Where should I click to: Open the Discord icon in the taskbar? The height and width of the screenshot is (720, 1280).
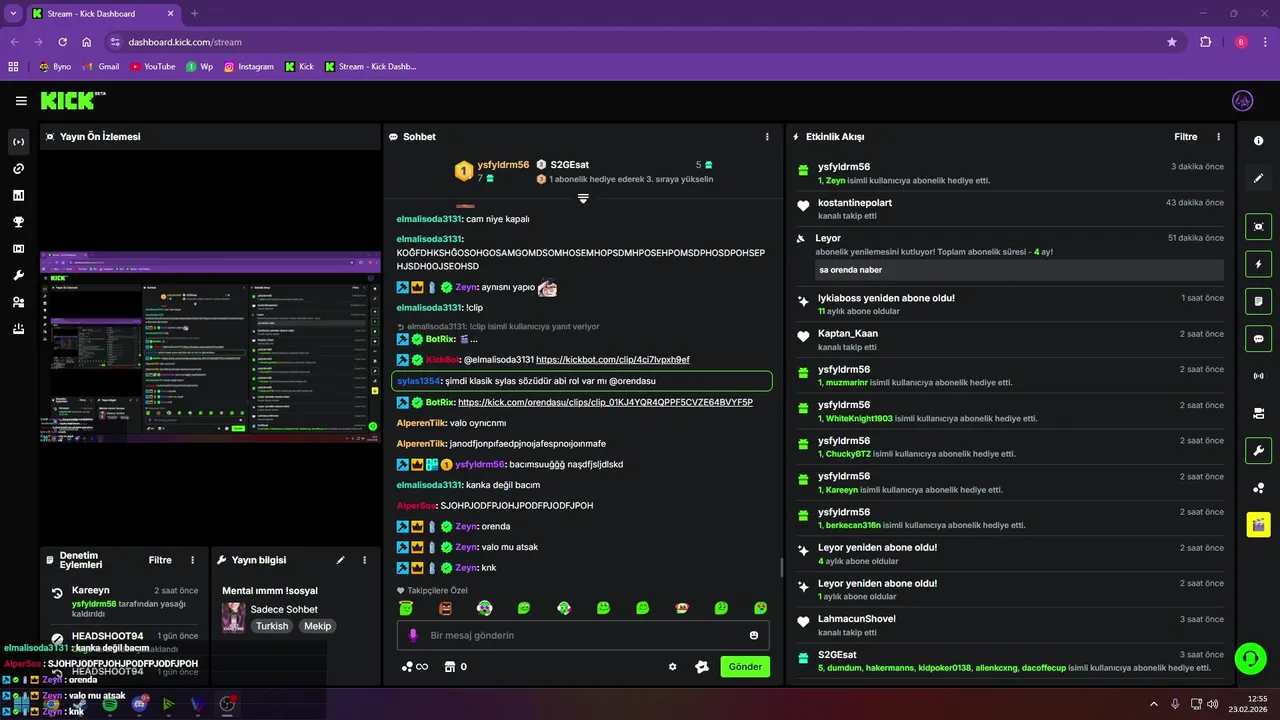click(139, 704)
